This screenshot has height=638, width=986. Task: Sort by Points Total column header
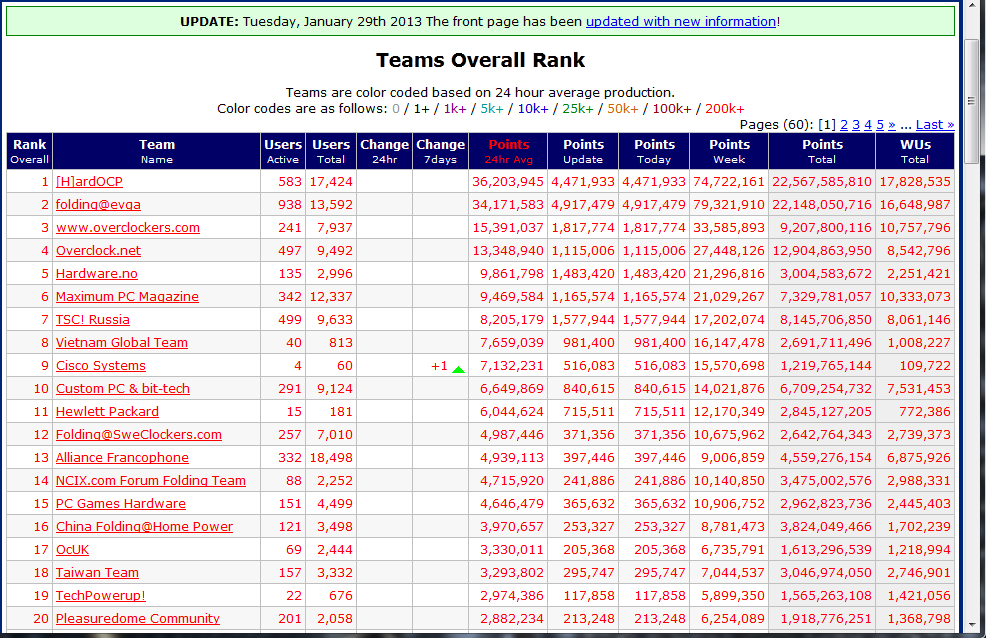point(822,151)
